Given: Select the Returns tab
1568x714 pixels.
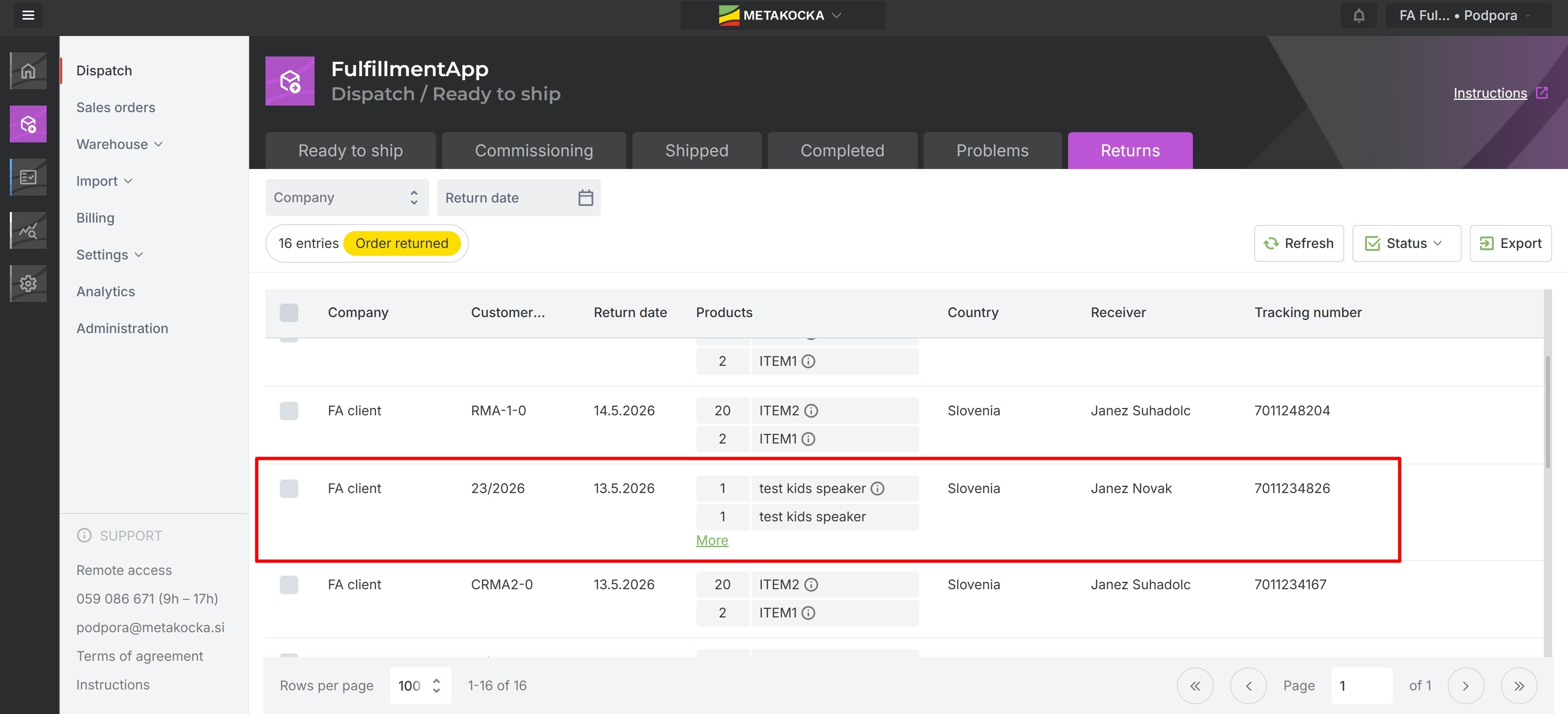Looking at the screenshot, I should (1130, 150).
